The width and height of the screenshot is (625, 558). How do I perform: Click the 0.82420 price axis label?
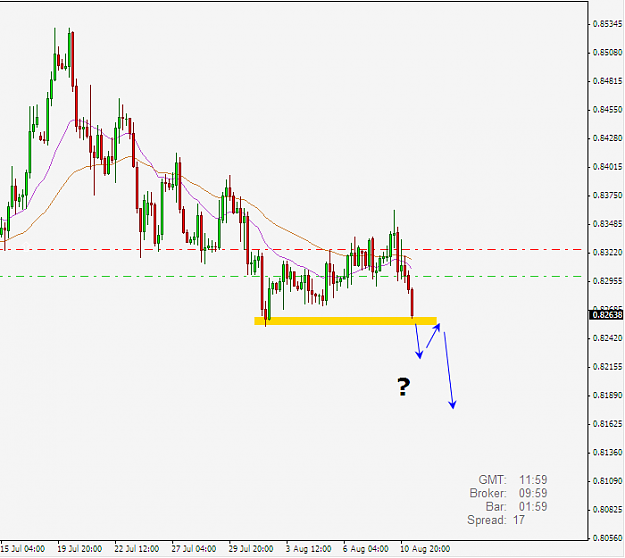pyautogui.click(x=607, y=338)
